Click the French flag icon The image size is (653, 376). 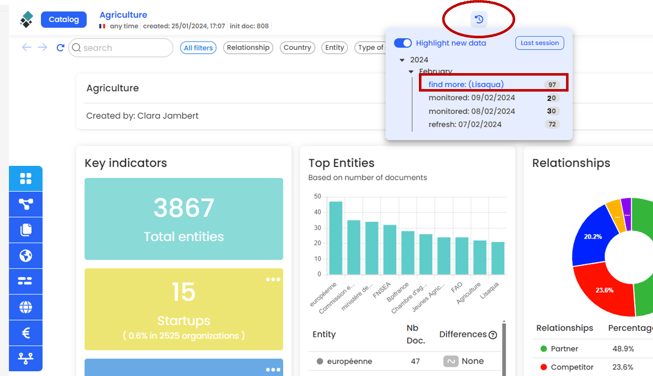click(x=102, y=26)
